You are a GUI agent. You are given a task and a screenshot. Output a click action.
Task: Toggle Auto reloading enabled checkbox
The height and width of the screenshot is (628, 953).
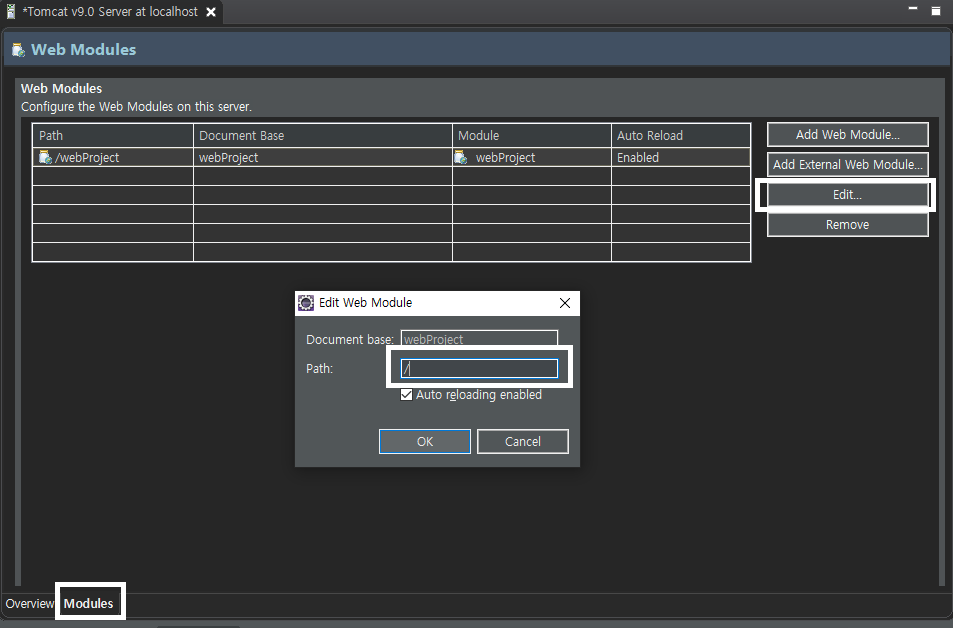point(407,395)
